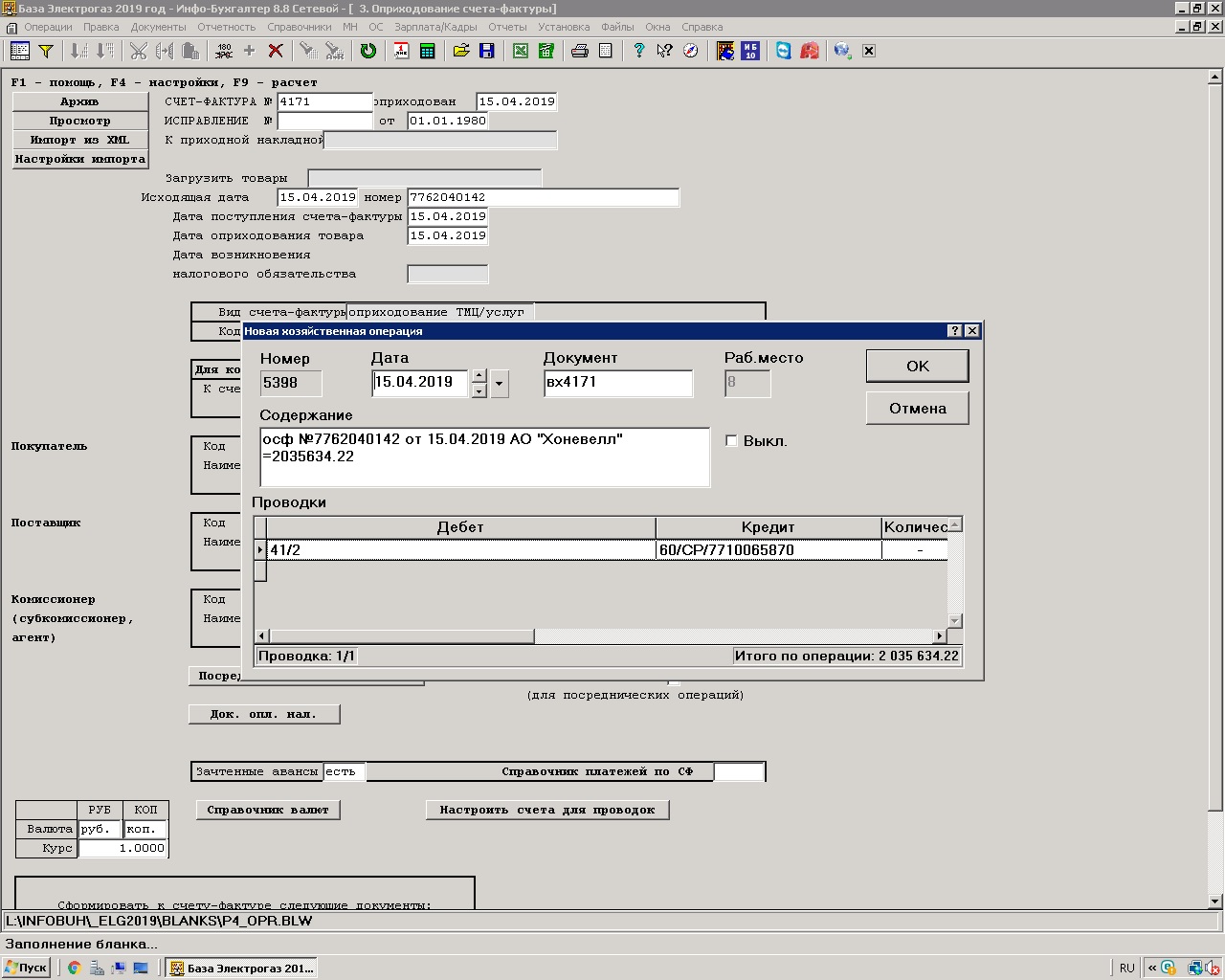Open the Справка menu

tap(702, 27)
